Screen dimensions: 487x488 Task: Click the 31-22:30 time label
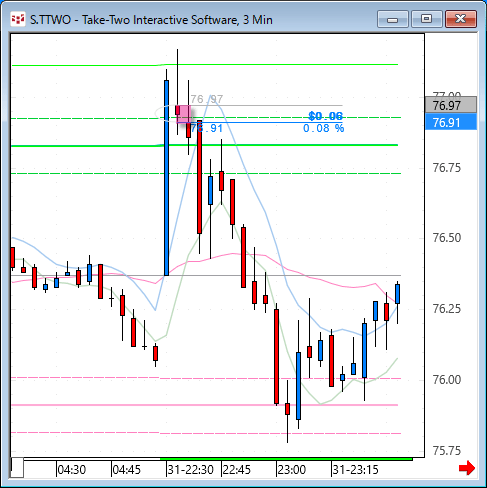click(x=191, y=470)
